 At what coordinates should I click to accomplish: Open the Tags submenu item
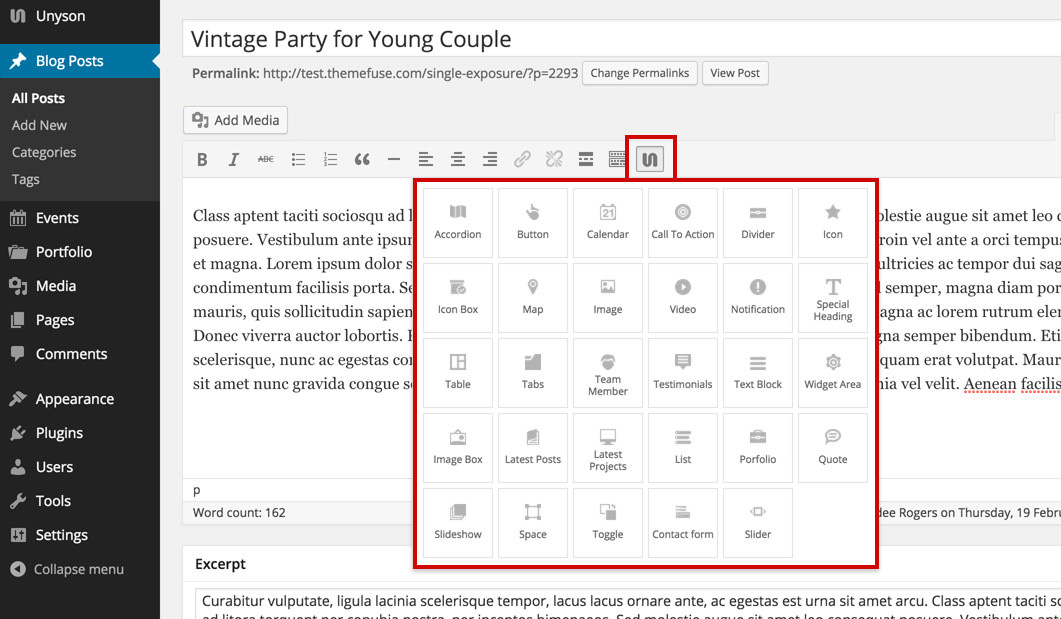(x=26, y=179)
